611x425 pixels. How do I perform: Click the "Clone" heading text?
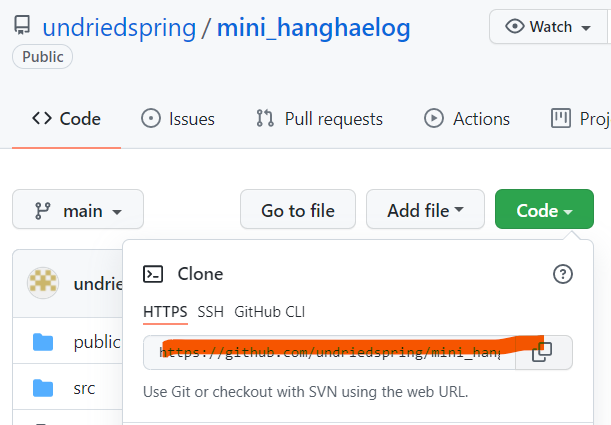point(200,274)
